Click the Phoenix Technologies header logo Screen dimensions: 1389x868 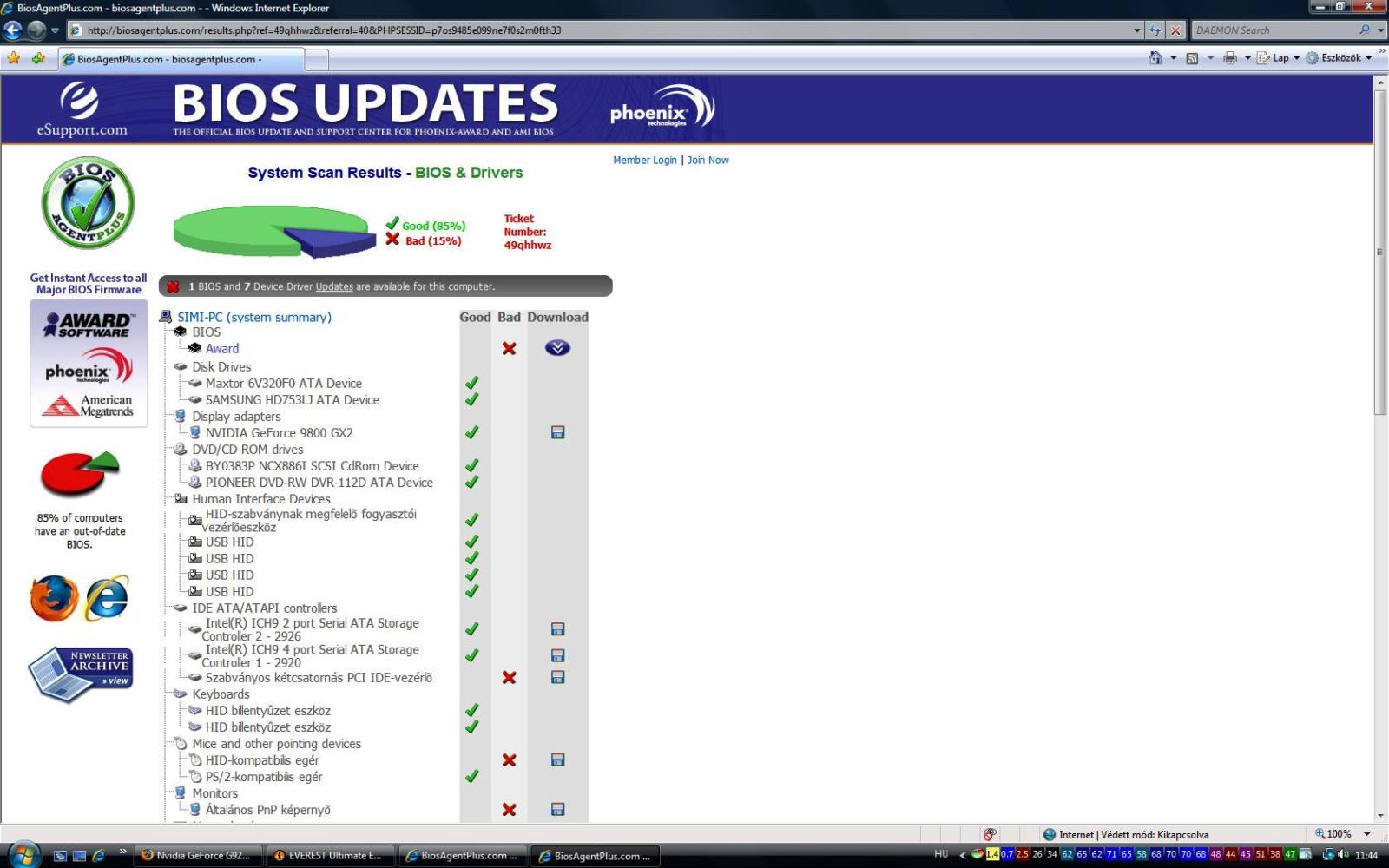[662, 108]
